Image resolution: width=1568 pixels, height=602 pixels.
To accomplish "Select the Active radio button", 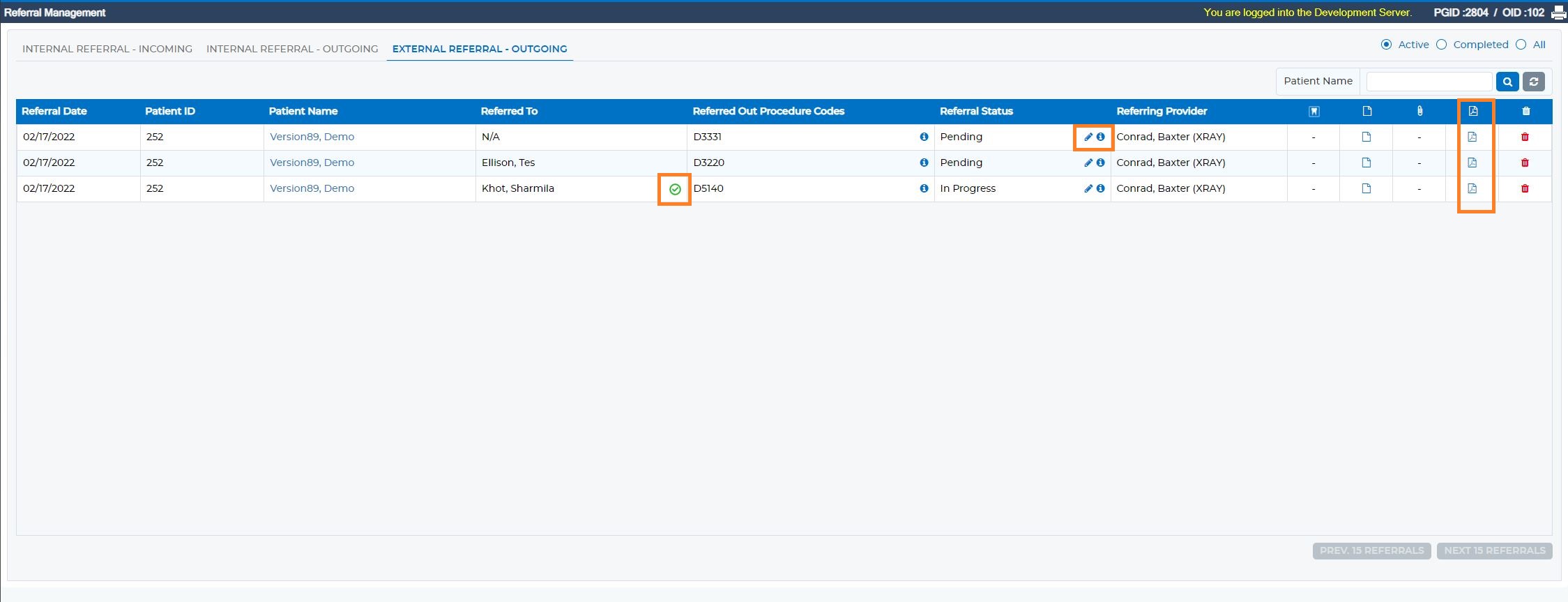I will click(1386, 45).
